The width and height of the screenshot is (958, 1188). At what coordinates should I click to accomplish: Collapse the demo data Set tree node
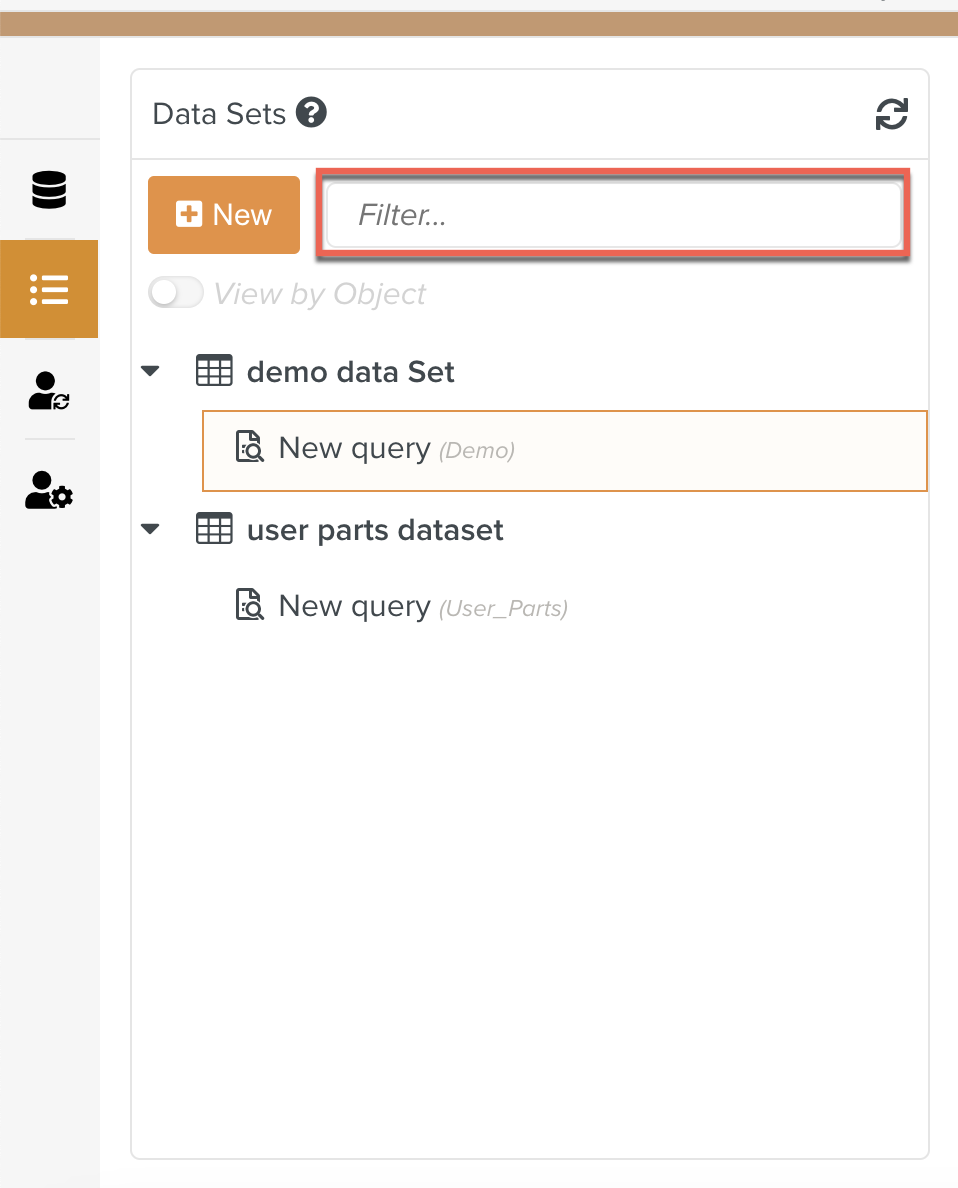click(x=151, y=372)
